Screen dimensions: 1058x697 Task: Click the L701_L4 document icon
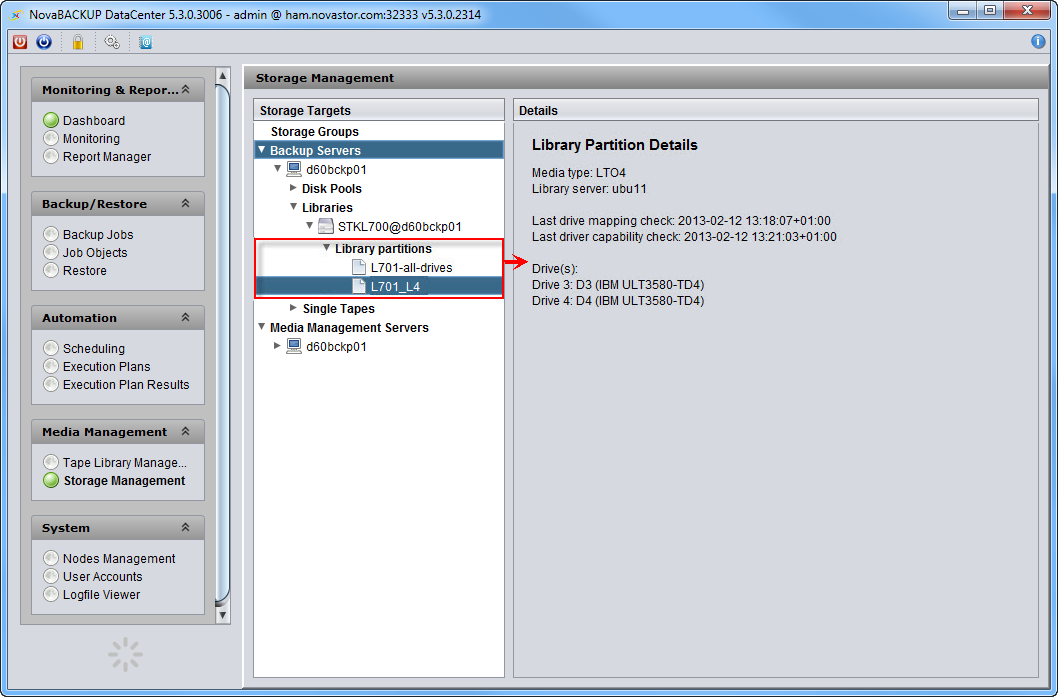359,286
